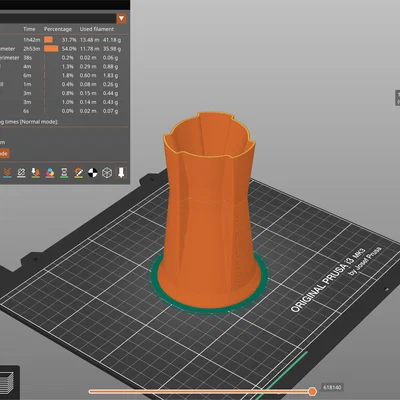Select the 1h42m time value
400x400 pixels.
click(x=31, y=40)
